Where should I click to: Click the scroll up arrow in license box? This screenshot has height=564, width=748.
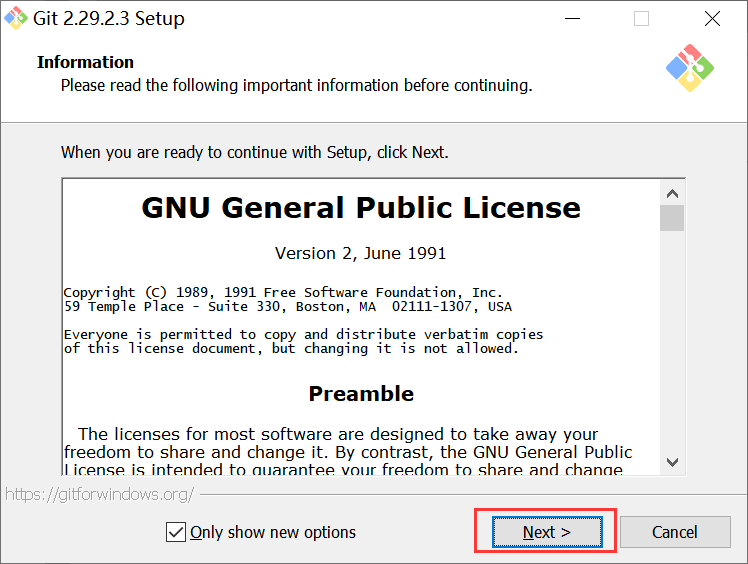pyautogui.click(x=672, y=193)
